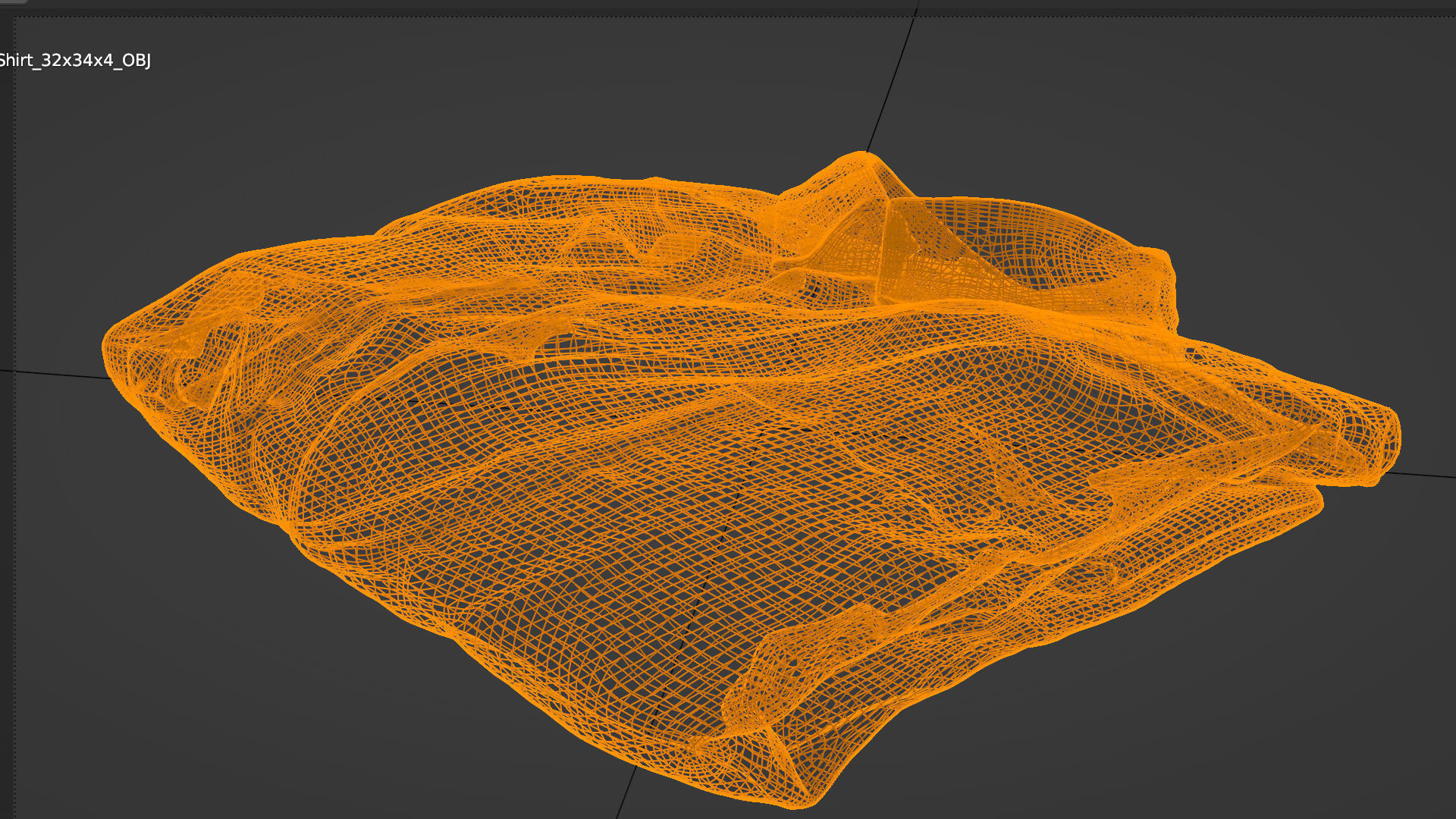Click the dark top bar above the viewport
This screenshot has width=1456, height=819.
pos(728,4)
